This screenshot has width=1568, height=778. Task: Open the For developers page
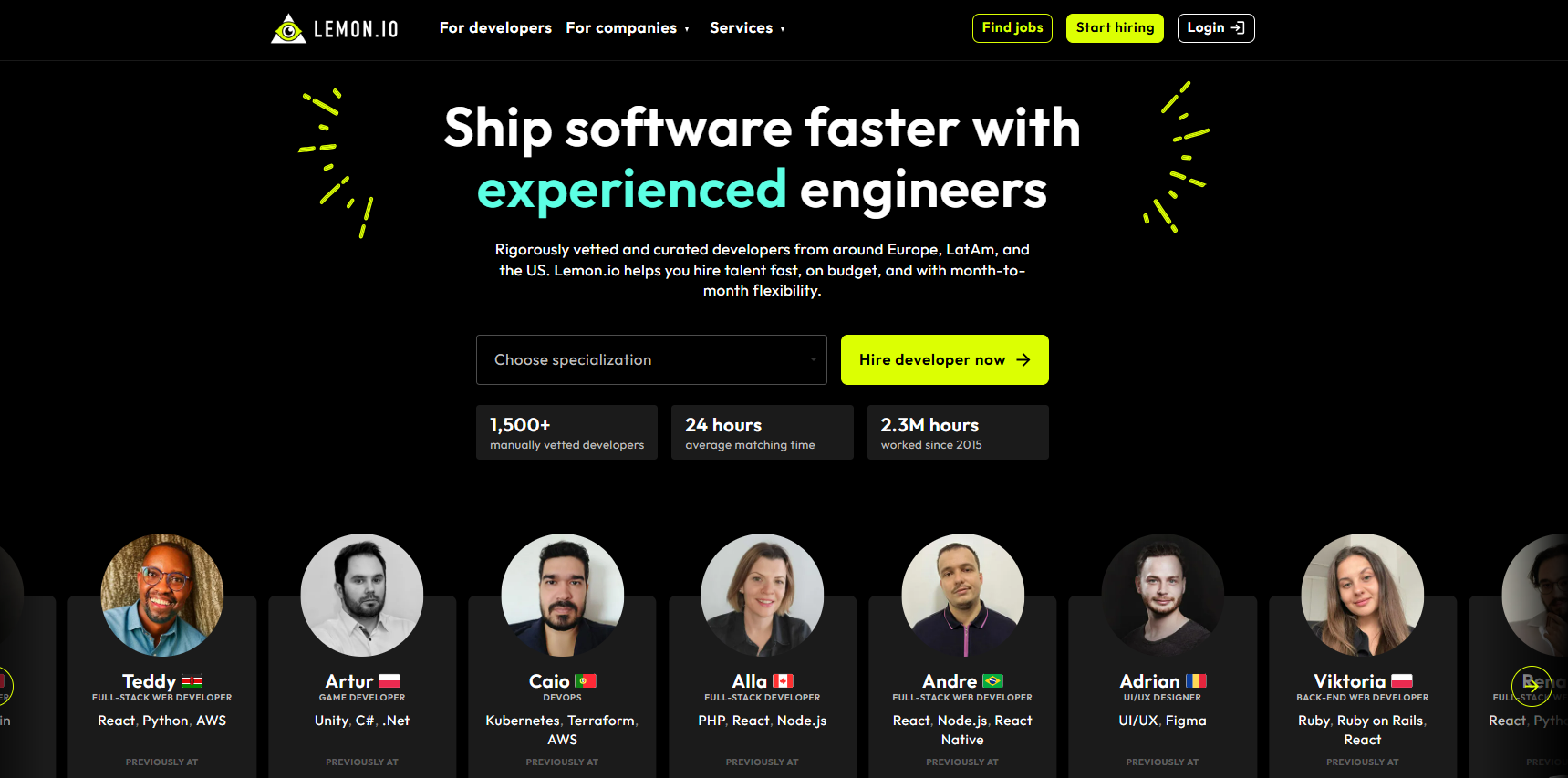click(495, 28)
